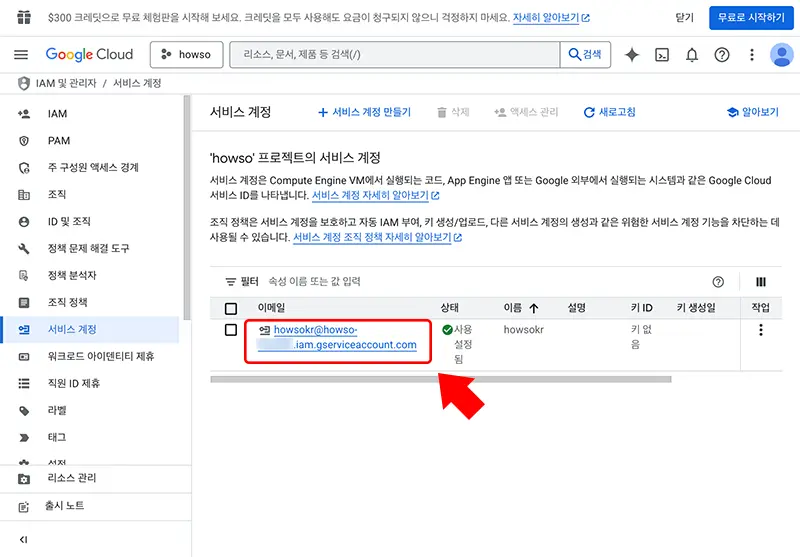The width and height of the screenshot is (800, 557).
Task: Open the notifications bell
Action: point(692,55)
